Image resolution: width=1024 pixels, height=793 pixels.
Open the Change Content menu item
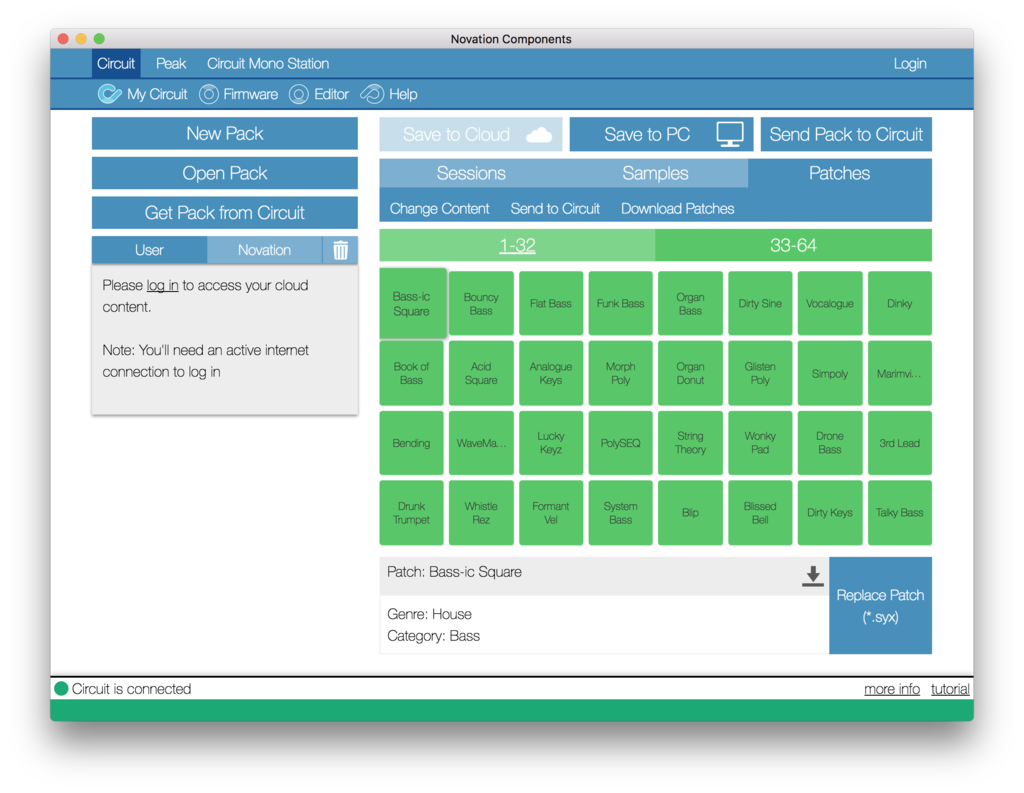point(439,208)
